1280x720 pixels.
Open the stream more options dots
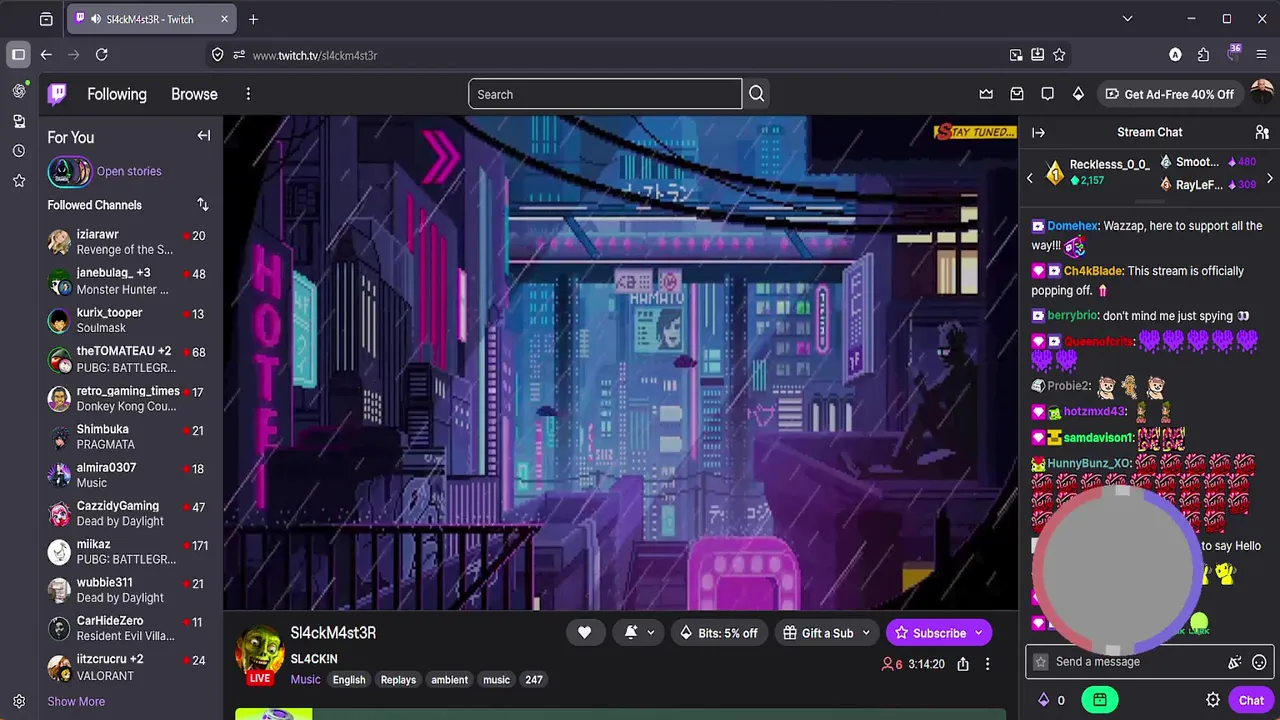(987, 664)
